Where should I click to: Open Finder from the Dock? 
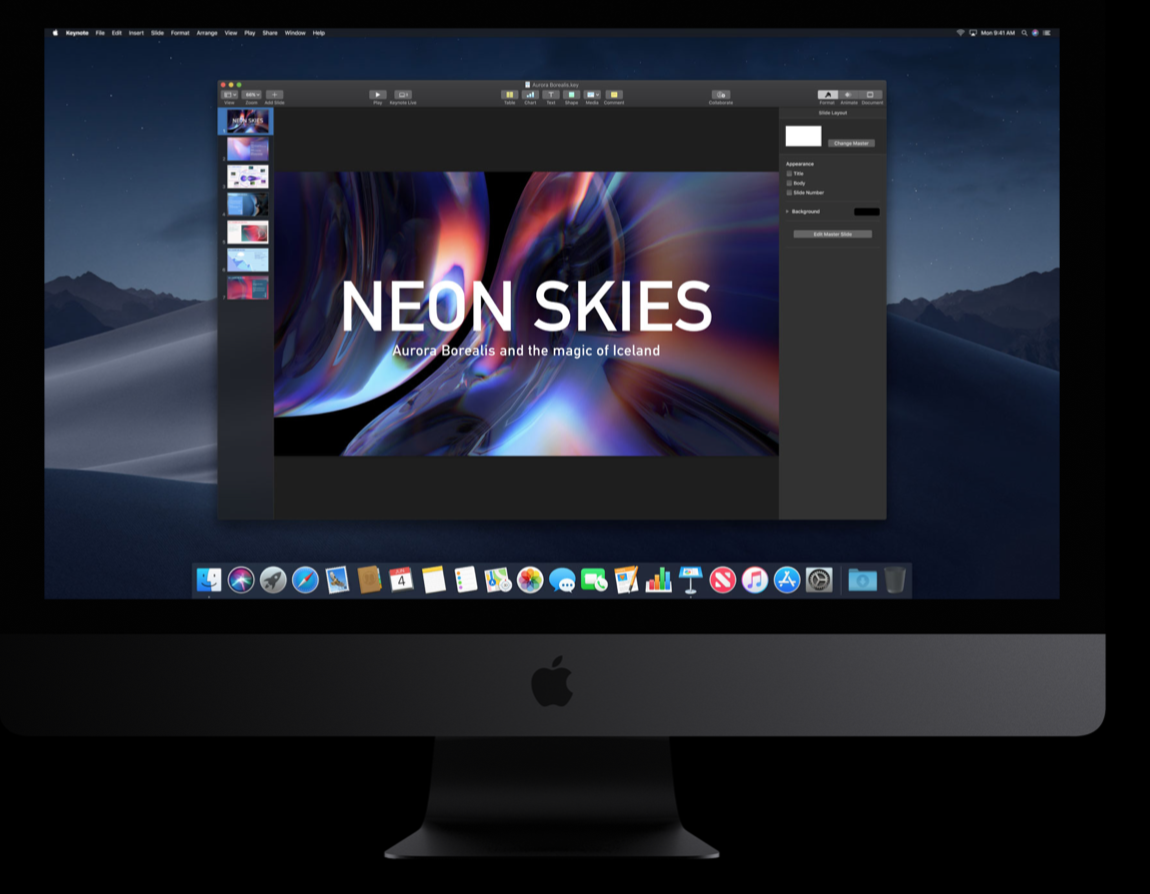[x=209, y=580]
